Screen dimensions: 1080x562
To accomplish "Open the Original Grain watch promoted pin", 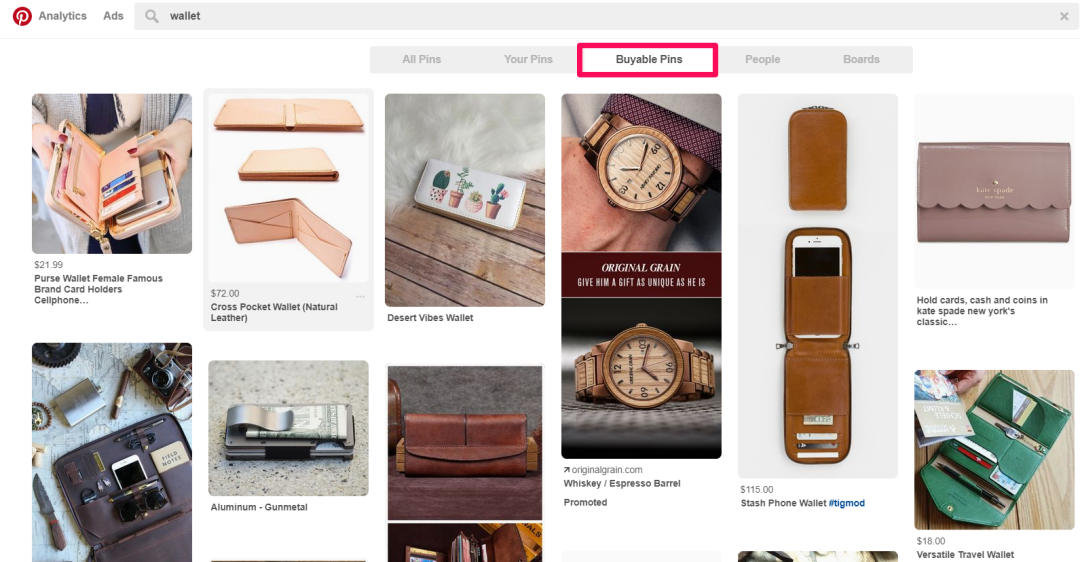I will (x=641, y=276).
